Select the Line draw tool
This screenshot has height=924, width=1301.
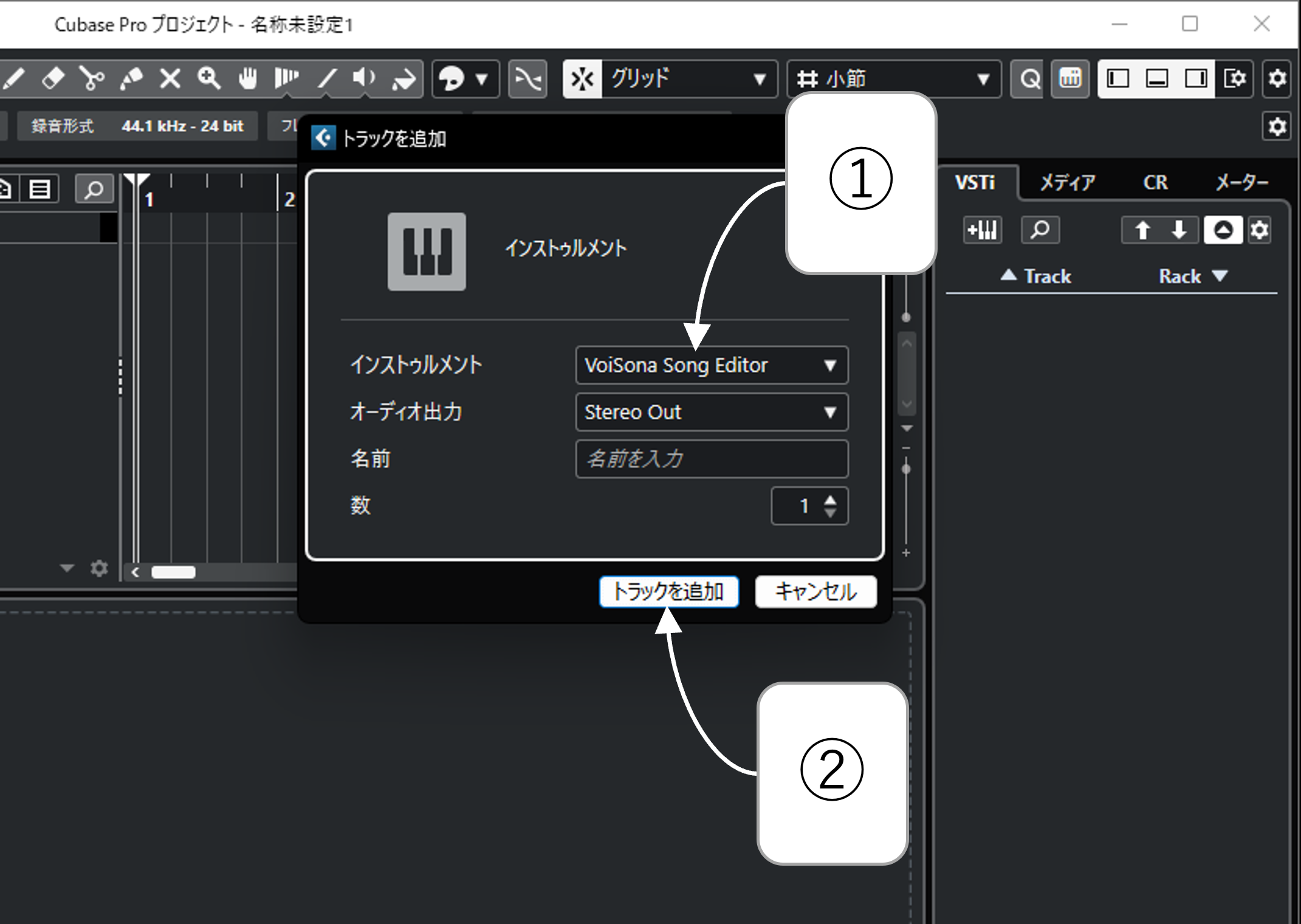(x=327, y=79)
